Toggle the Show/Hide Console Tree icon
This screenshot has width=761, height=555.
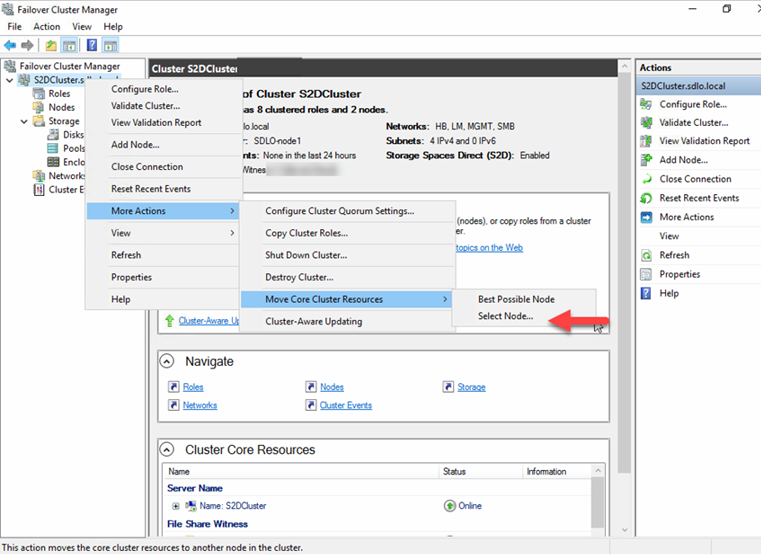pyautogui.click(x=69, y=46)
